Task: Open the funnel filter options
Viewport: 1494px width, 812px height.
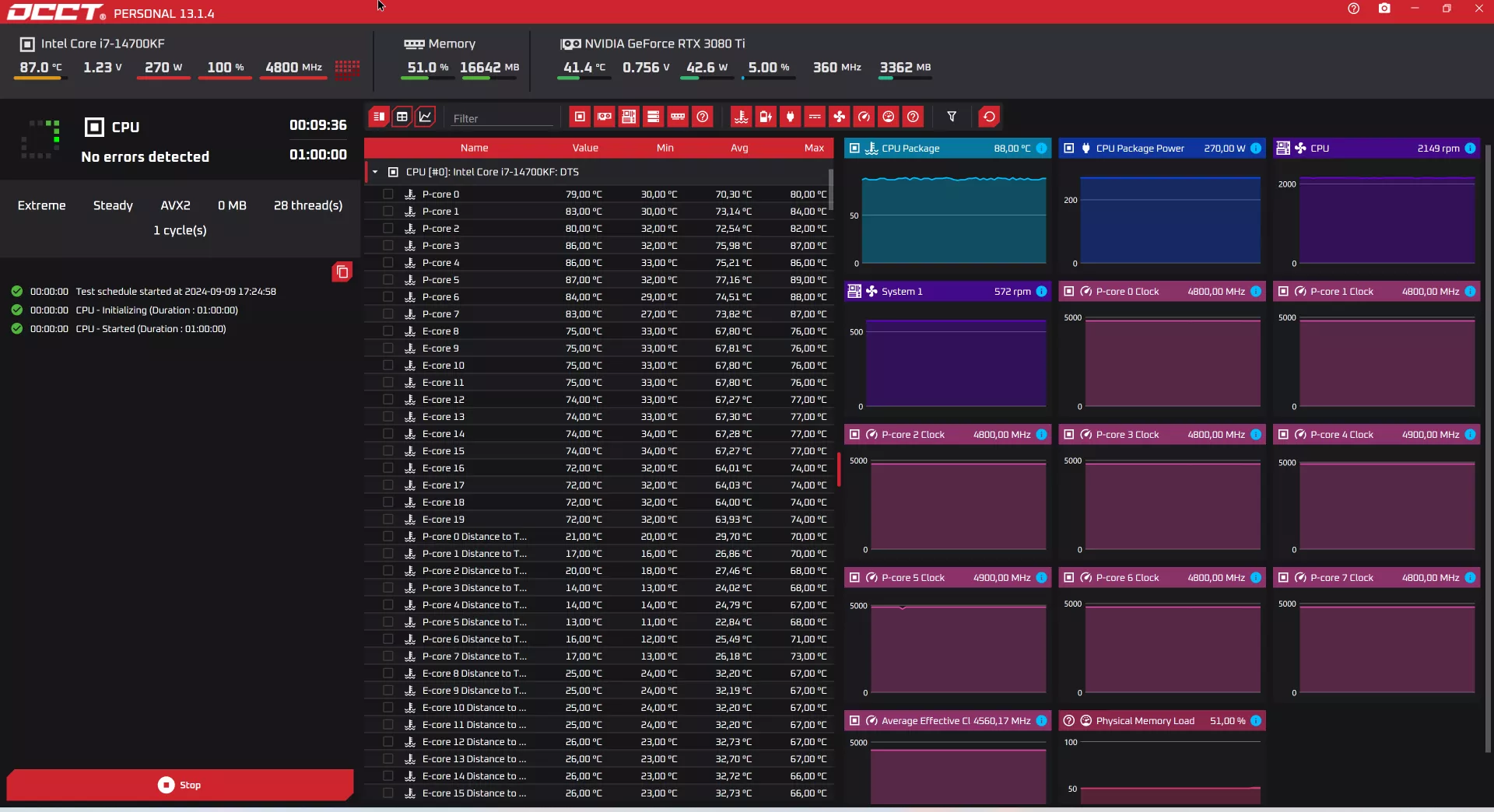Action: [x=952, y=117]
